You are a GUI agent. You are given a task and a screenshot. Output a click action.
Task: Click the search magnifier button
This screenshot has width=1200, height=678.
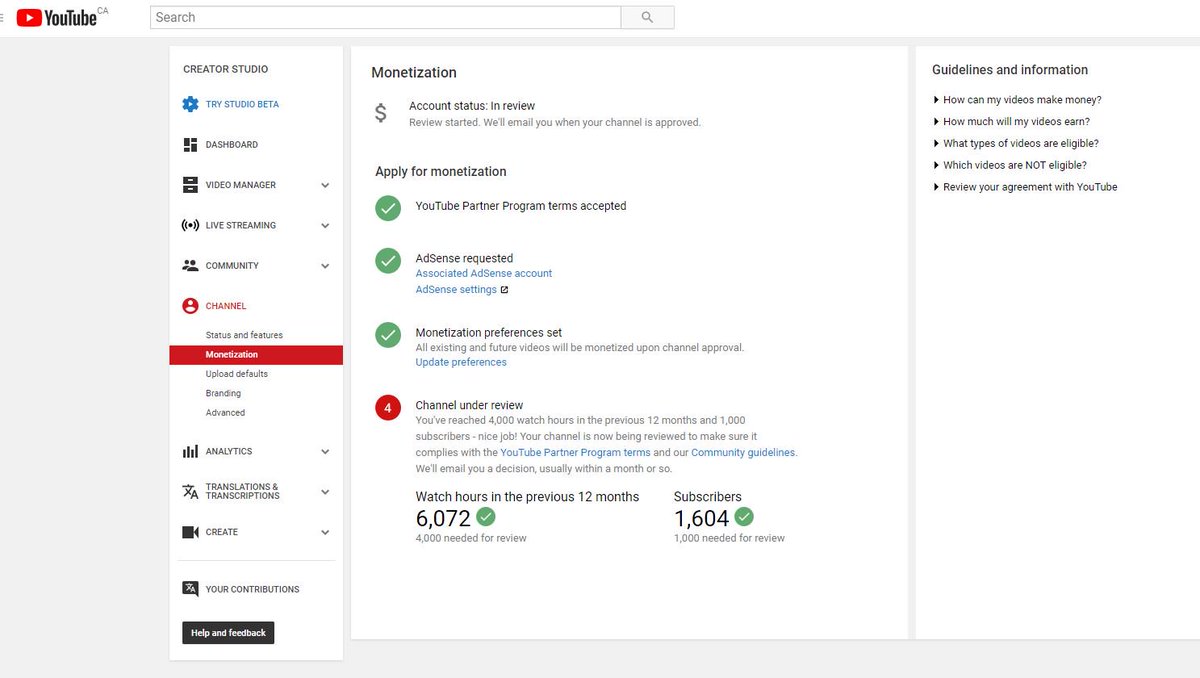pos(647,17)
